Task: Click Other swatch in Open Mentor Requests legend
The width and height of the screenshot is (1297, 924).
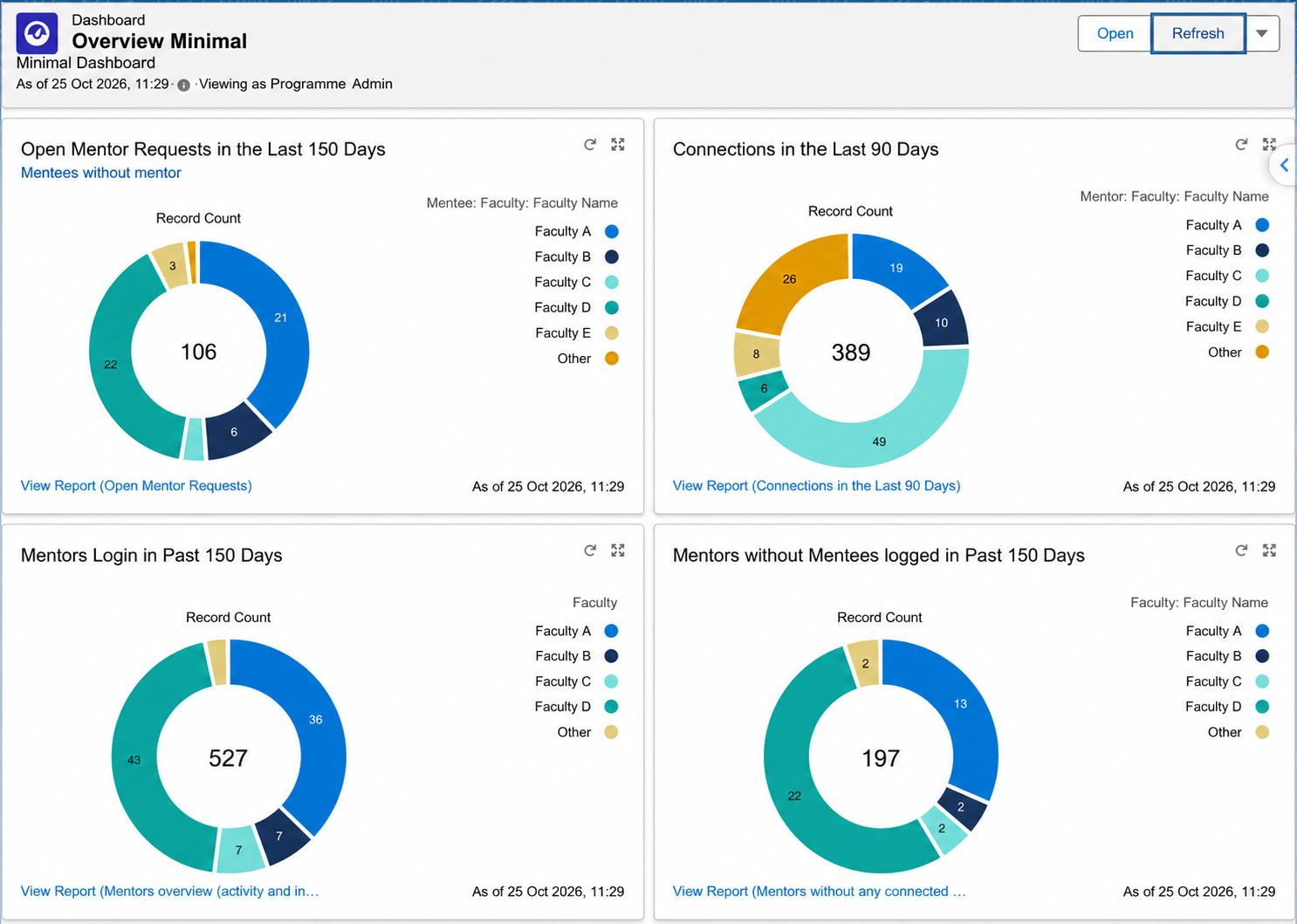Action: 612,359
